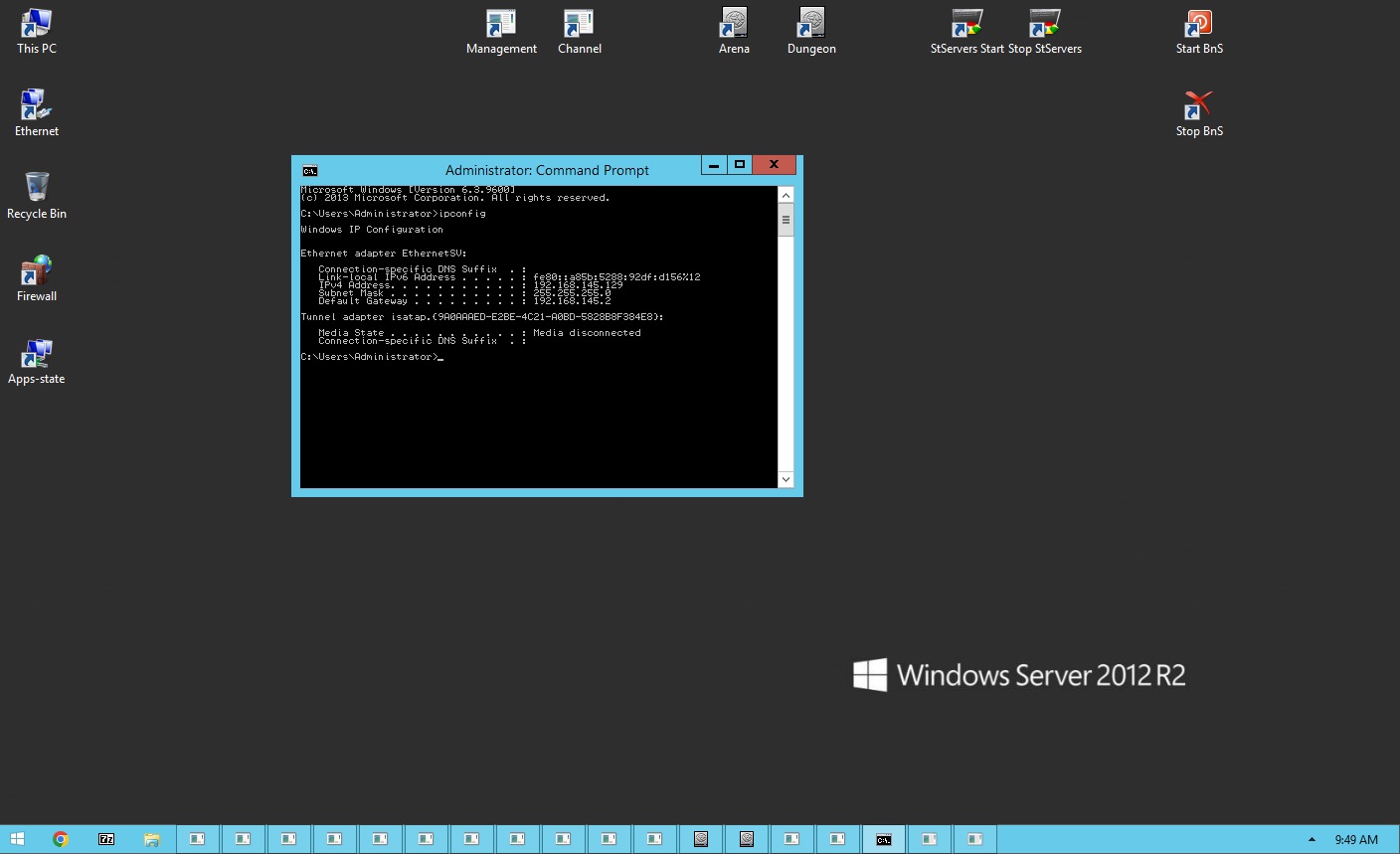Click the subnet mask 255.255.255.0
This screenshot has height=854, width=1400.
click(x=572, y=293)
